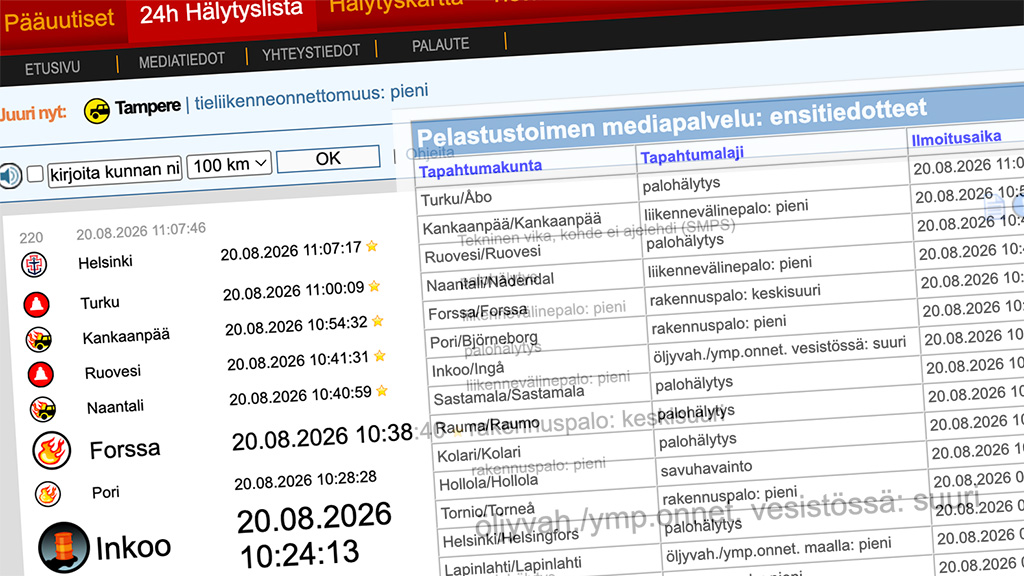Viewport: 1024px width, 576px height.
Task: Click the red alarm bell icon beside Ruovesi
Action: [40, 374]
